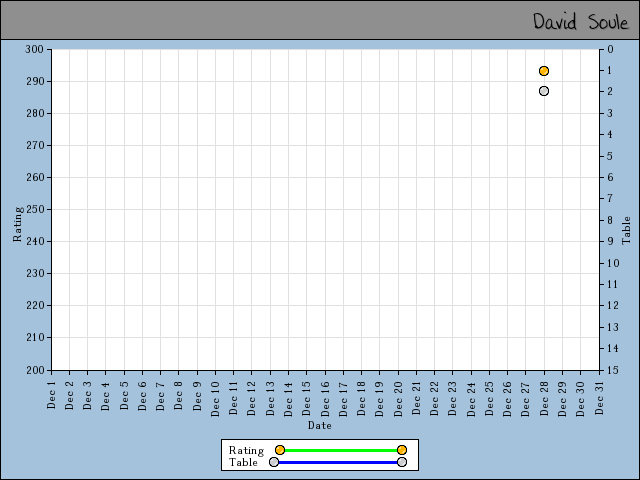Click the Table label in legend
640x480 pixels.
point(243,462)
